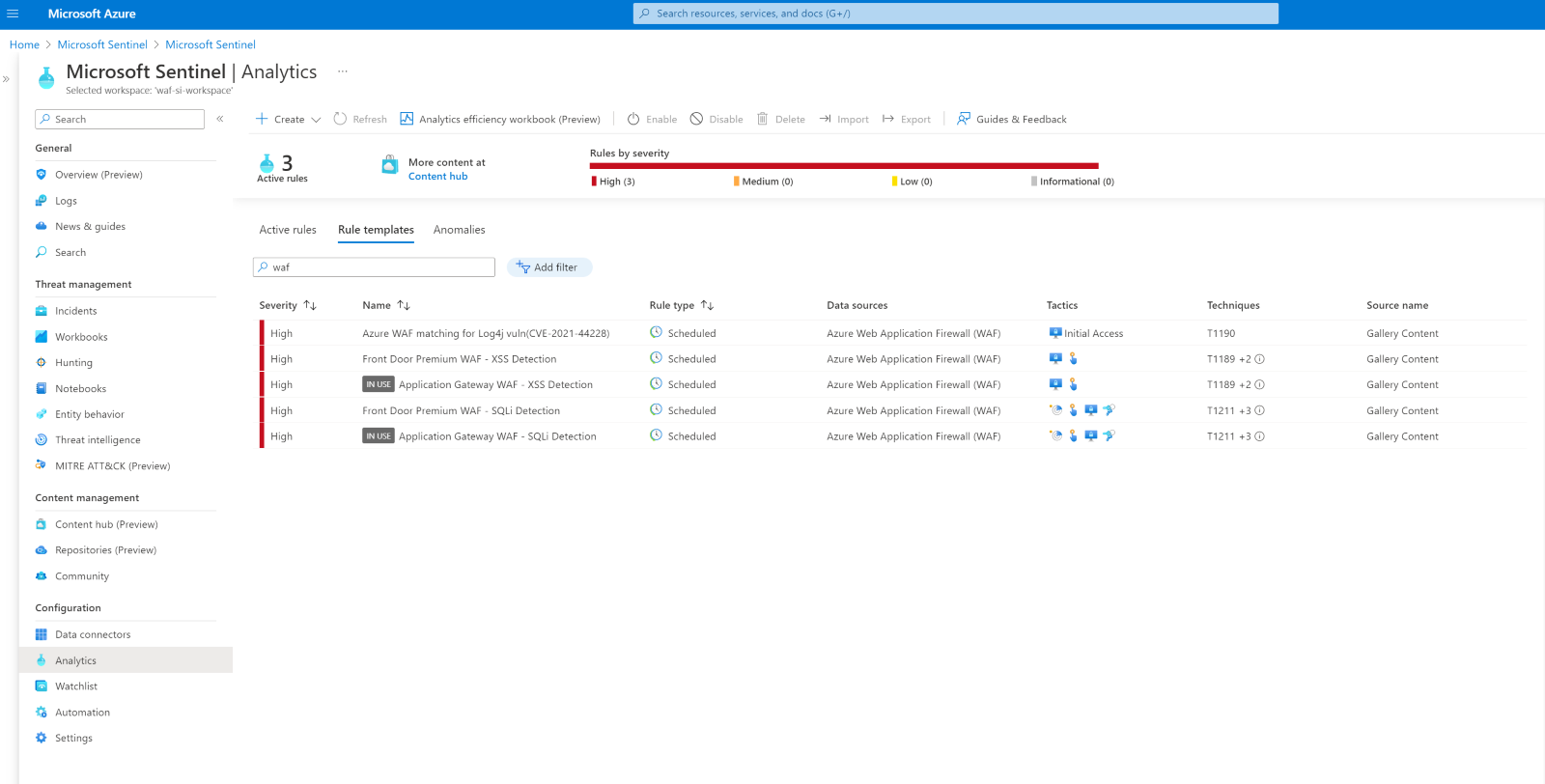Open Search under General in sidebar

[x=70, y=253]
